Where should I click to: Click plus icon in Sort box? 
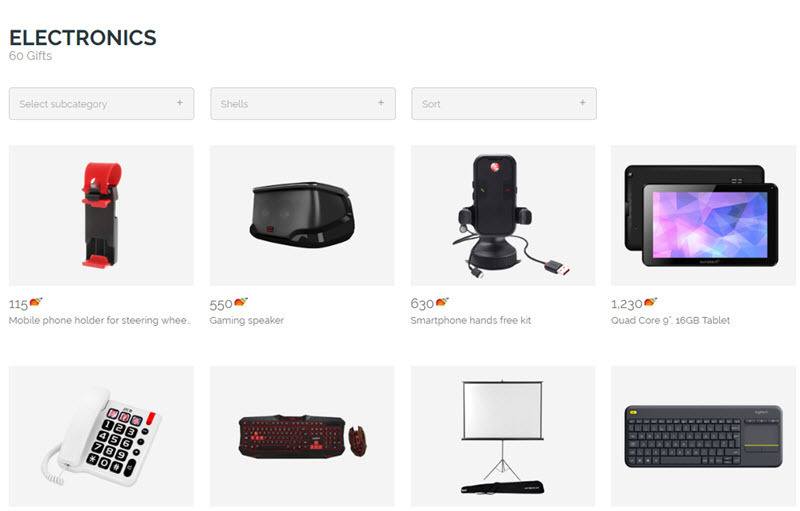[x=582, y=103]
